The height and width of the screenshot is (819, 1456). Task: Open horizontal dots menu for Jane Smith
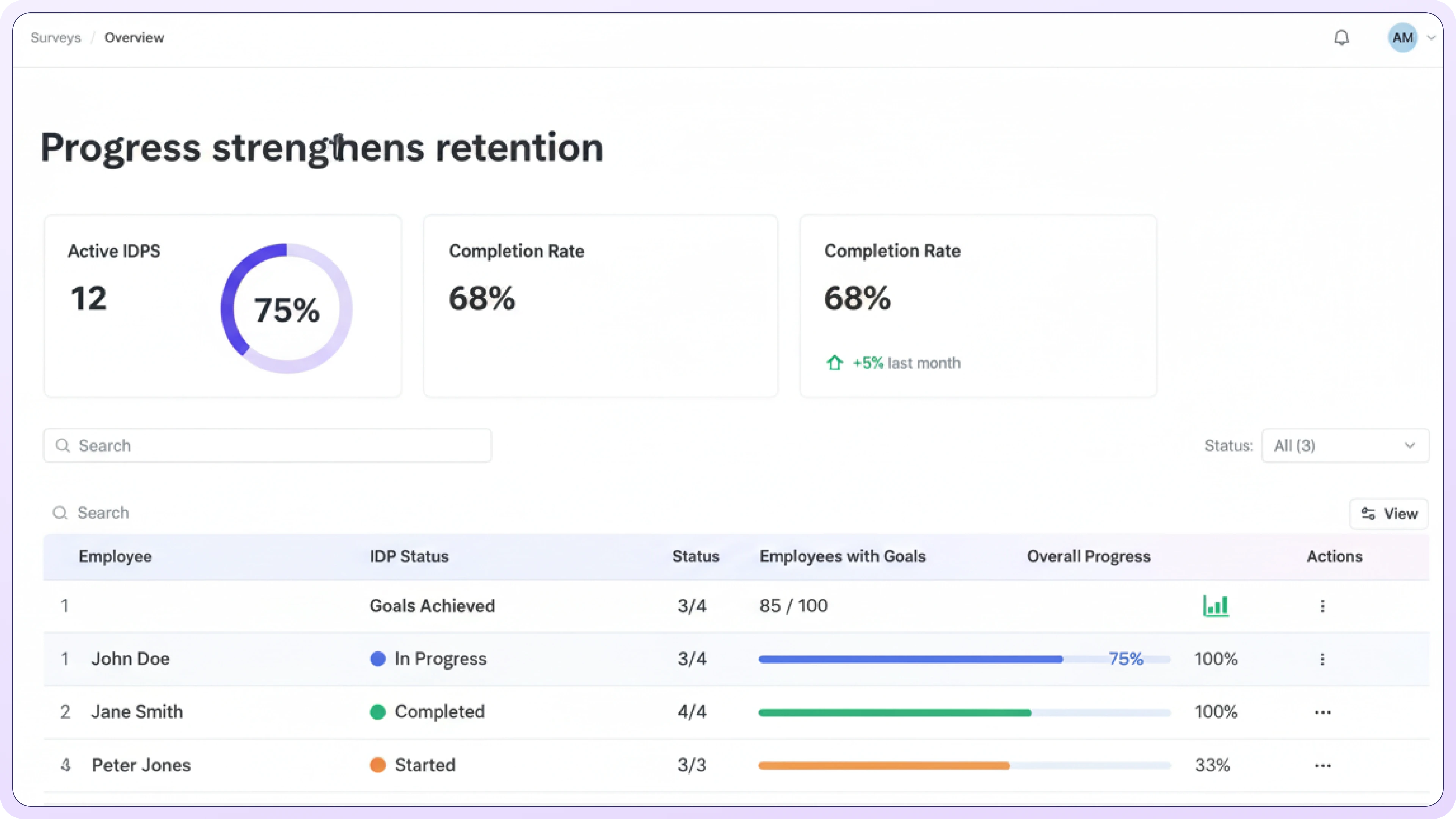point(1323,712)
